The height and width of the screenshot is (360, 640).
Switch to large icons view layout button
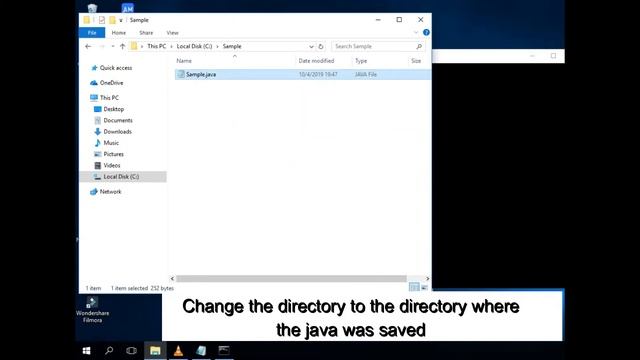[424, 287]
